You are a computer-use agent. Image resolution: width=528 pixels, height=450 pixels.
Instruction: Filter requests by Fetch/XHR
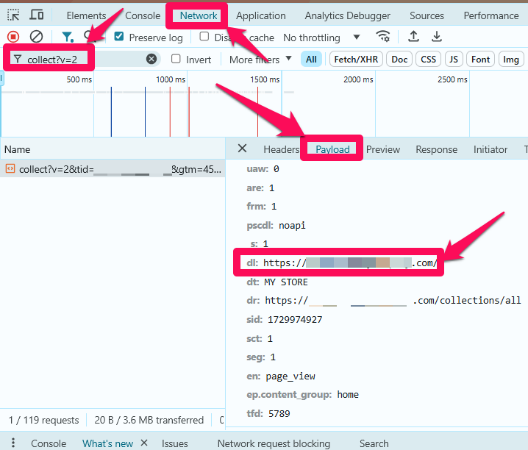click(x=356, y=59)
